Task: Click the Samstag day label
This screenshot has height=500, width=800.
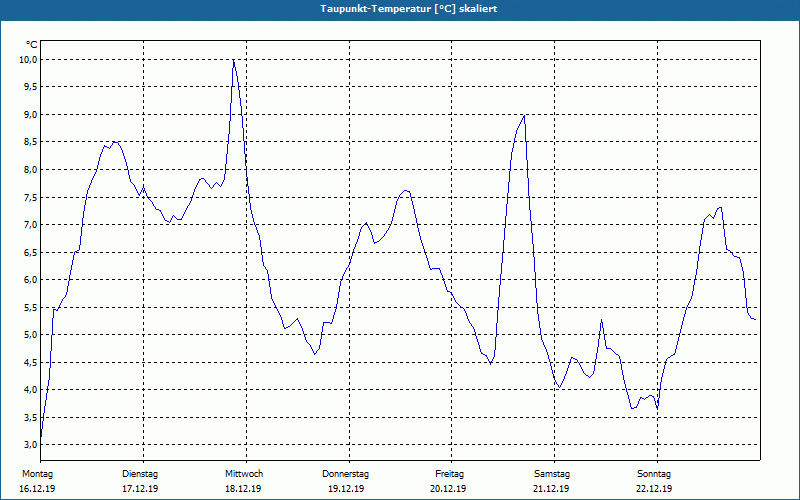Action: point(552,474)
